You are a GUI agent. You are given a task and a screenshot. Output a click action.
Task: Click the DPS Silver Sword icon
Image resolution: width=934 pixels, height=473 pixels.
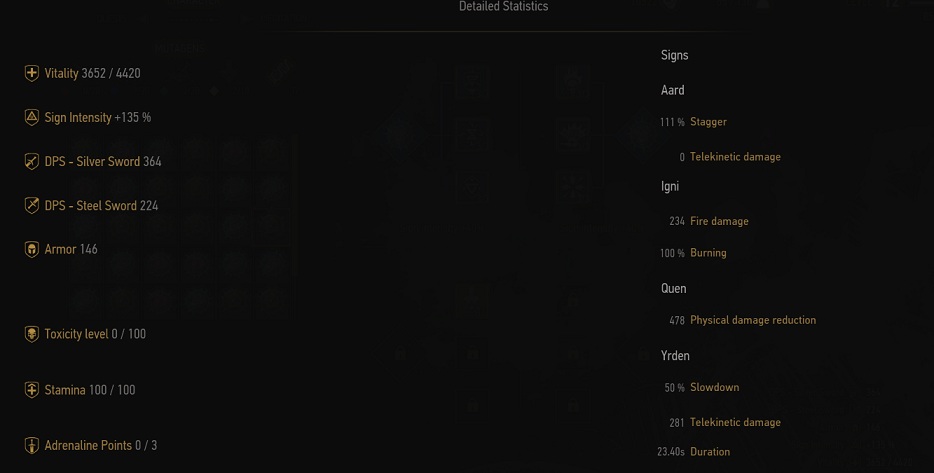click(x=32, y=161)
